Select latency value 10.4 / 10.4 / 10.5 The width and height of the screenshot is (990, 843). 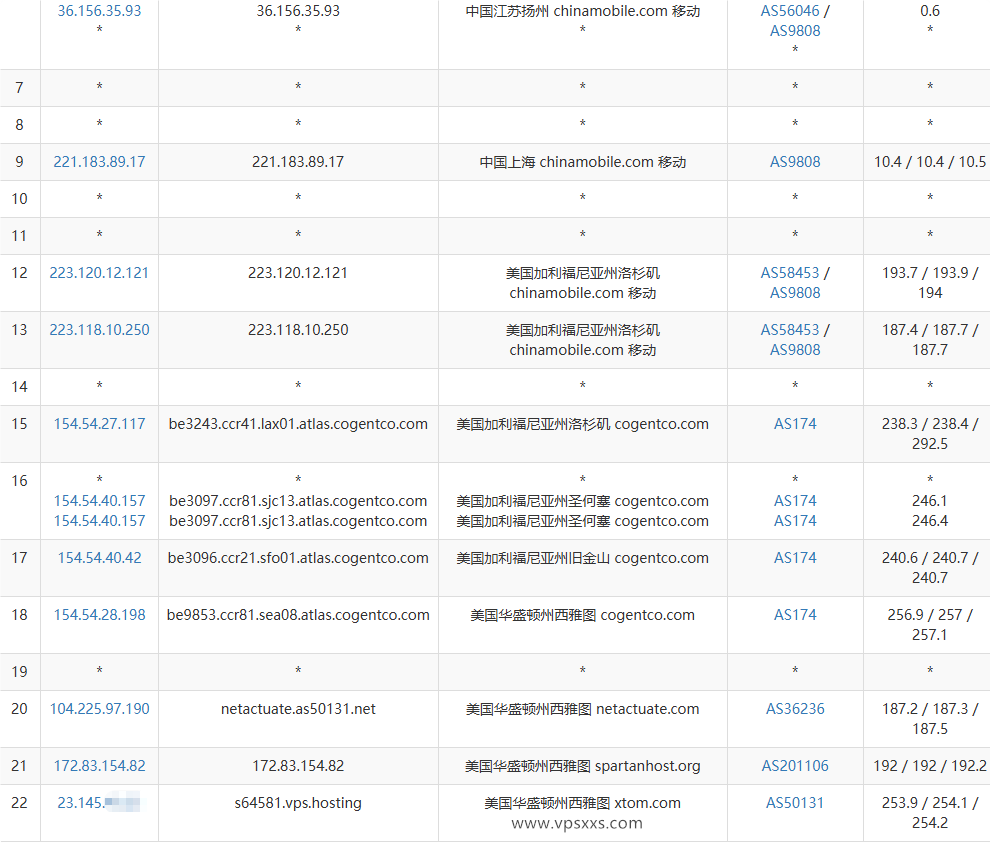pos(929,162)
